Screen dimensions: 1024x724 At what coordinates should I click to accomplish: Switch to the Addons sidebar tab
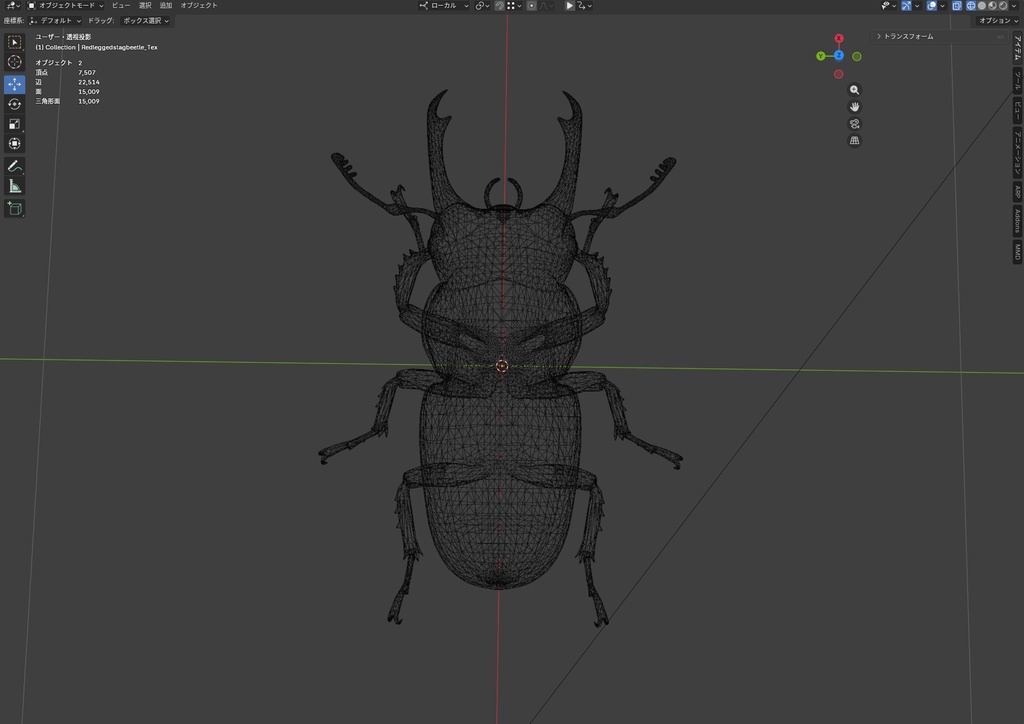click(x=1017, y=221)
